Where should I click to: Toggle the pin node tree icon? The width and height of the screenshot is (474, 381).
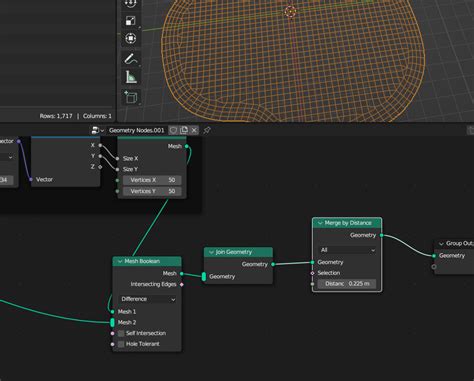click(207, 130)
